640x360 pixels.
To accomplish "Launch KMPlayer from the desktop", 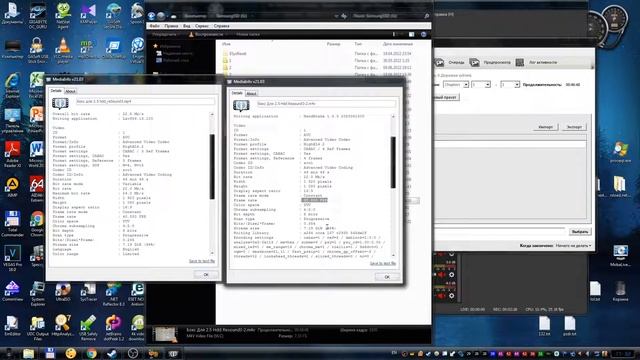I will click(x=88, y=13).
